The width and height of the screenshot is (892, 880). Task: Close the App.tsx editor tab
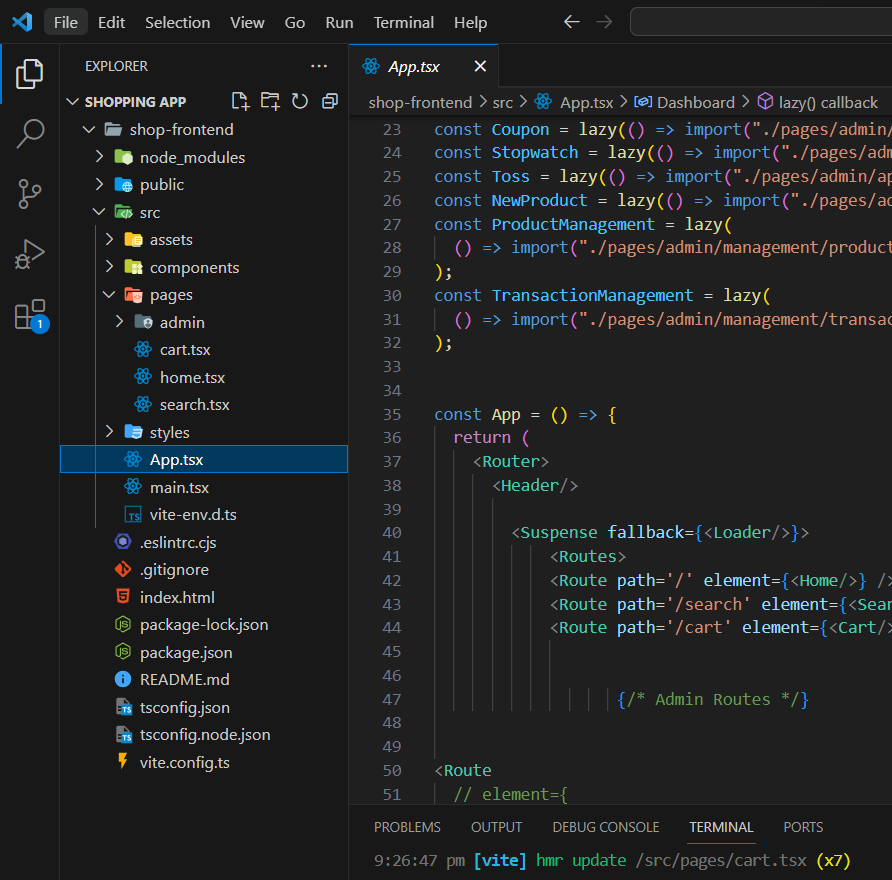click(x=480, y=67)
